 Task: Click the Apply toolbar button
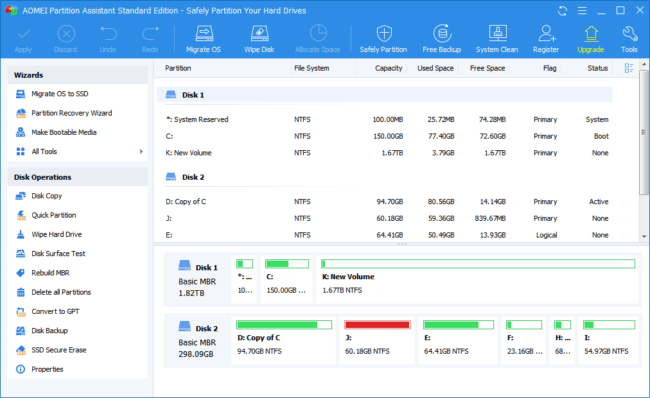[x=23, y=40]
